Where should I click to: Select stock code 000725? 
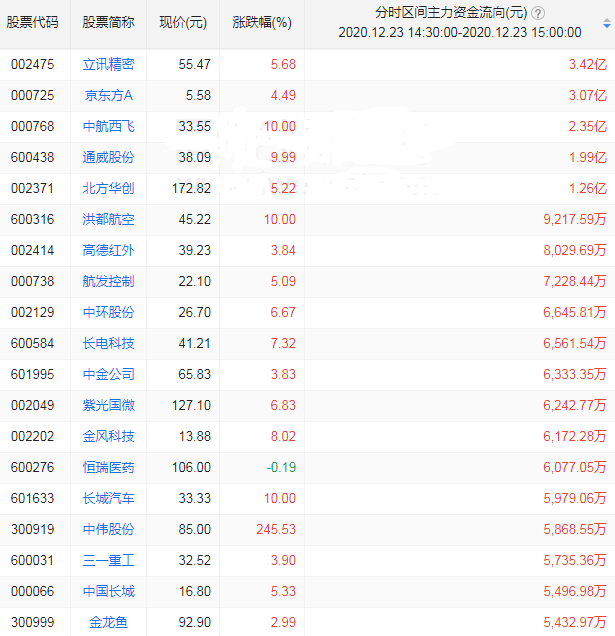click(x=32, y=95)
